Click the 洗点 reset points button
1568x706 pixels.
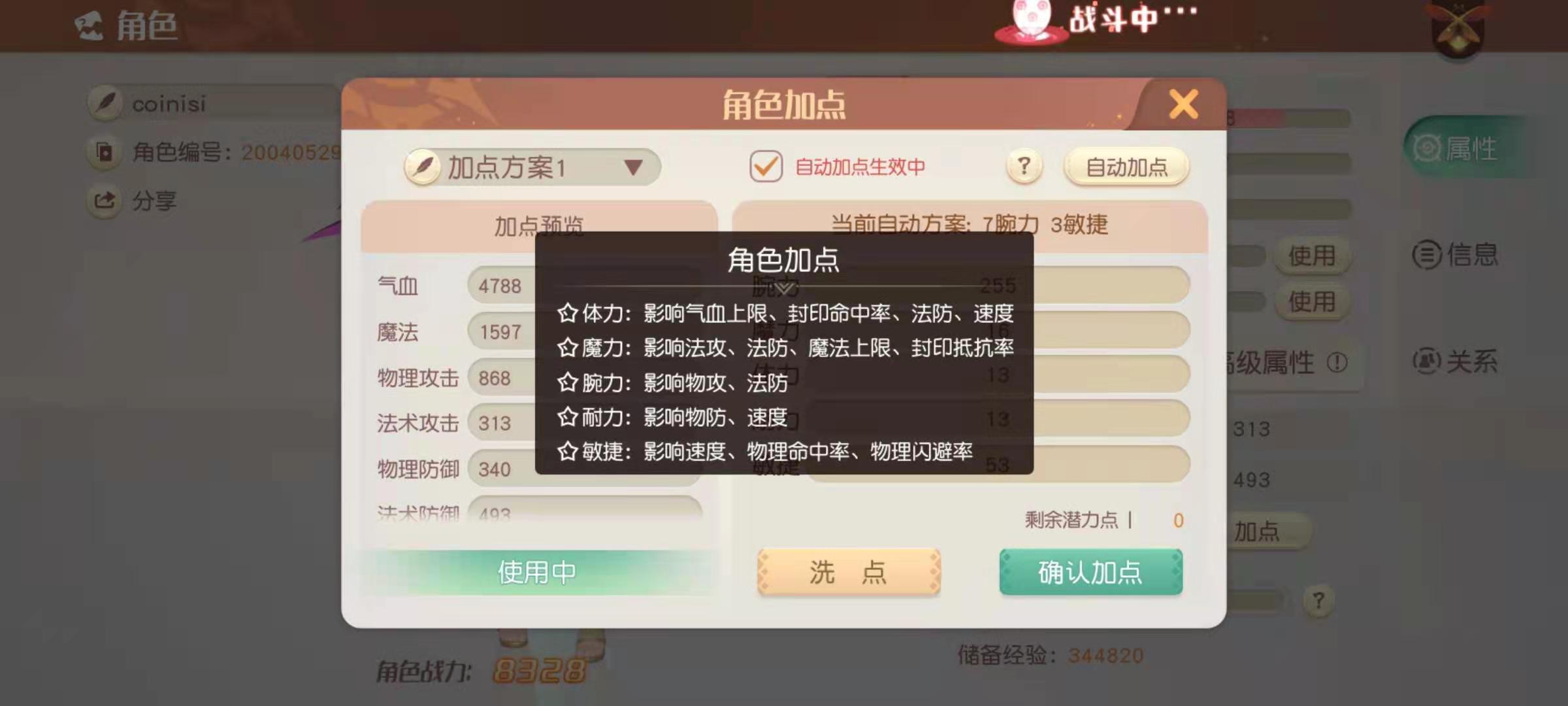point(848,572)
